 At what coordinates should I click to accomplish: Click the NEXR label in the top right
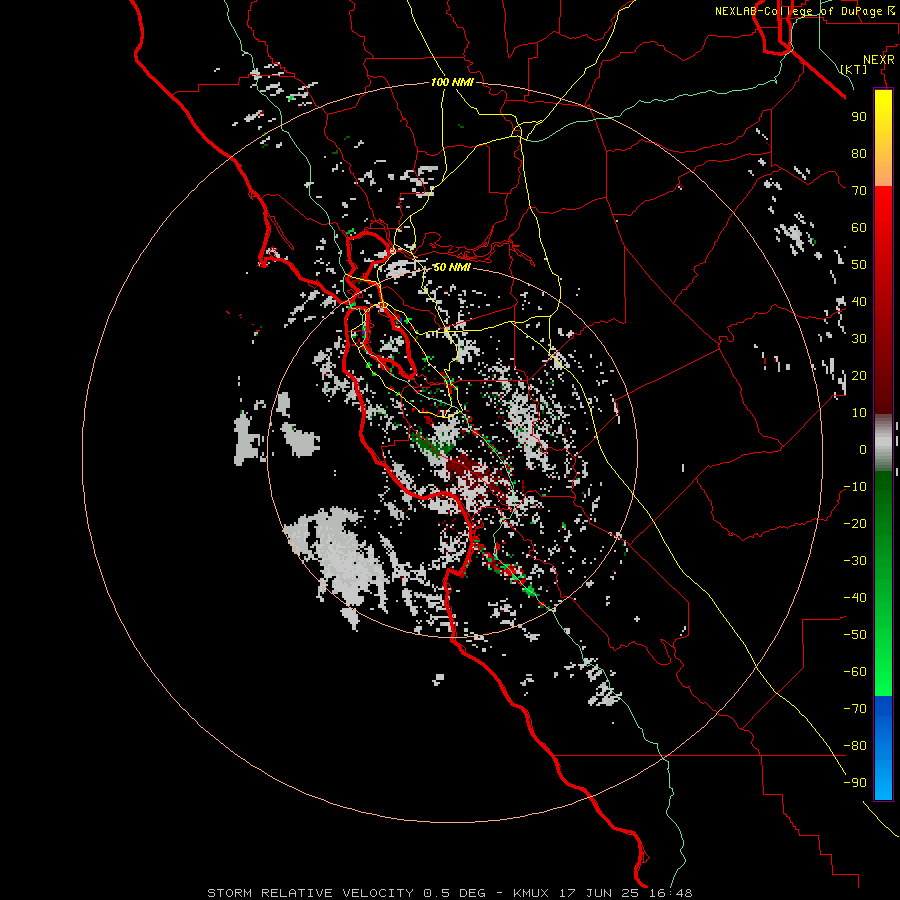point(879,60)
